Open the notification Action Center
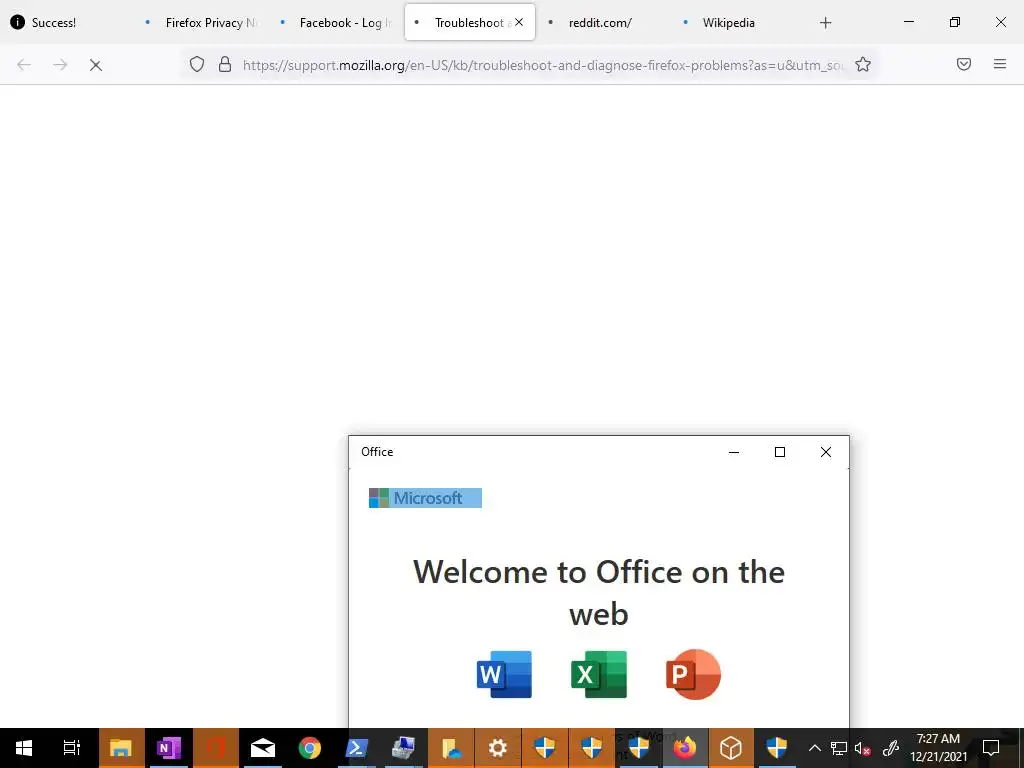This screenshot has width=1024, height=768. [991, 748]
